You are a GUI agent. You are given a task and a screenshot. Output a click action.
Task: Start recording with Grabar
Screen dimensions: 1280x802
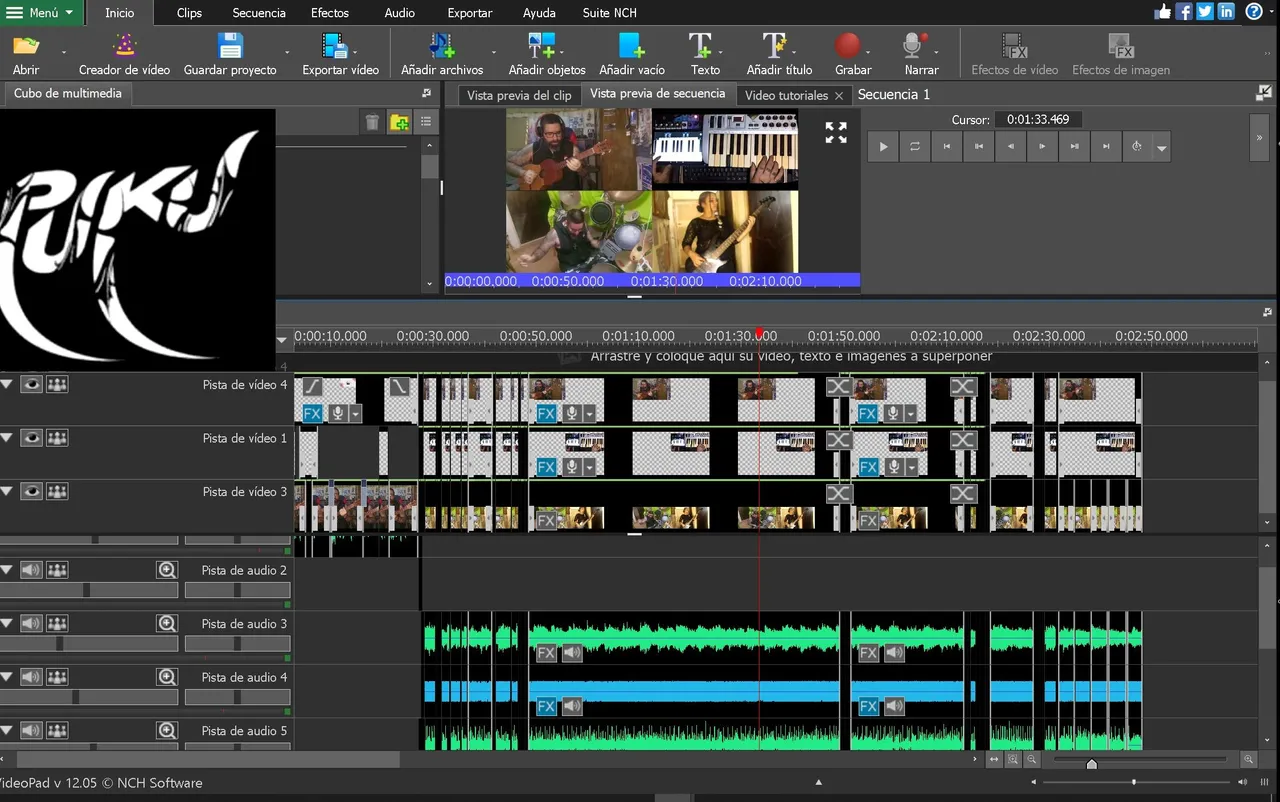pyautogui.click(x=852, y=54)
